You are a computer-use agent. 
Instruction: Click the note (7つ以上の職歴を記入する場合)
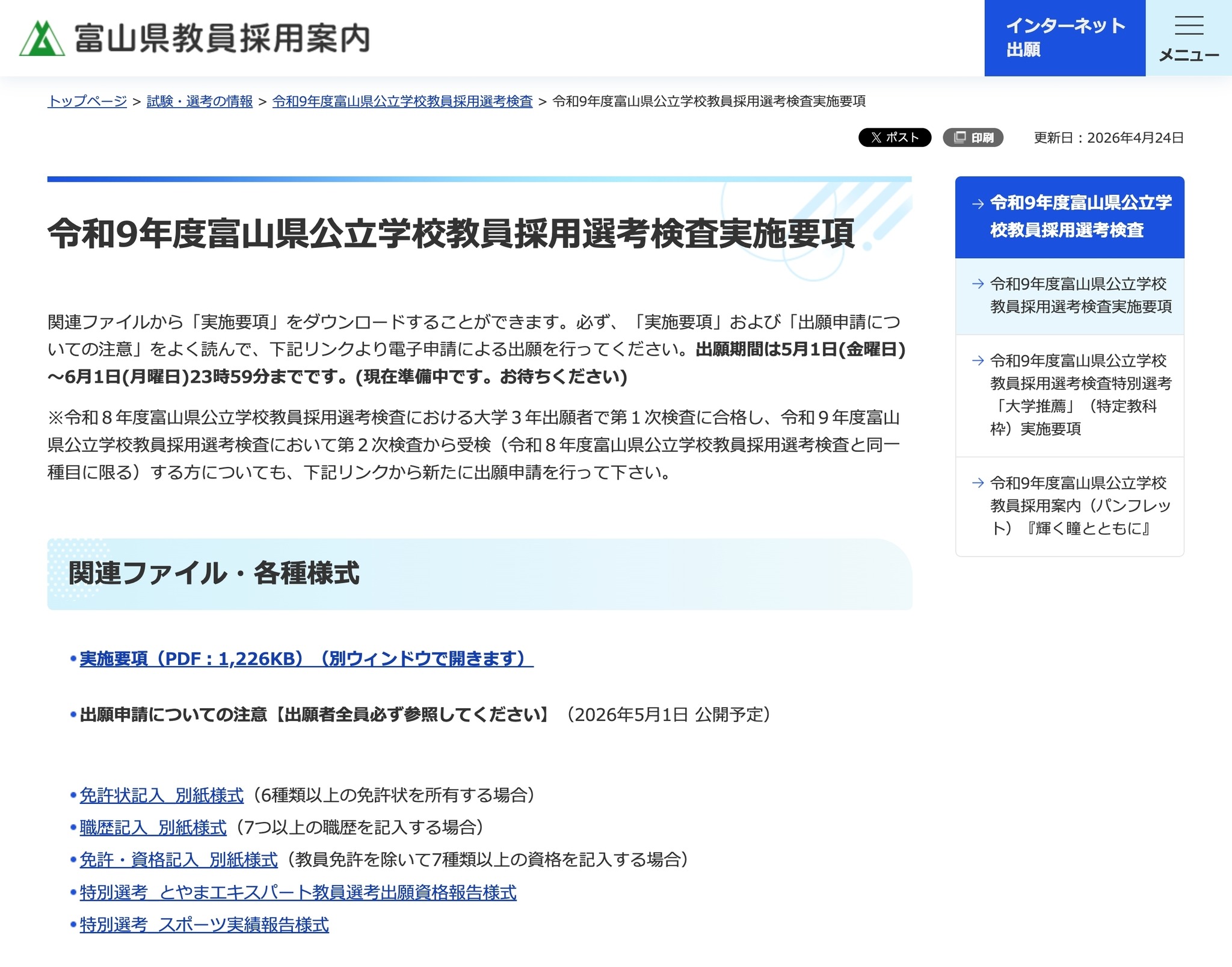click(360, 827)
